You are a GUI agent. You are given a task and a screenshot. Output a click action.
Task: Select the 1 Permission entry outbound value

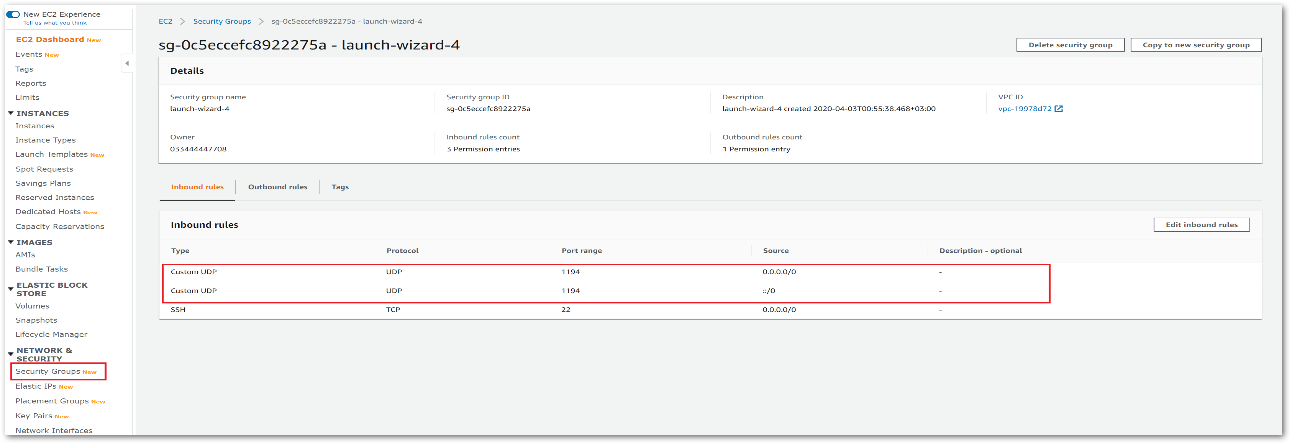[x=756, y=149]
